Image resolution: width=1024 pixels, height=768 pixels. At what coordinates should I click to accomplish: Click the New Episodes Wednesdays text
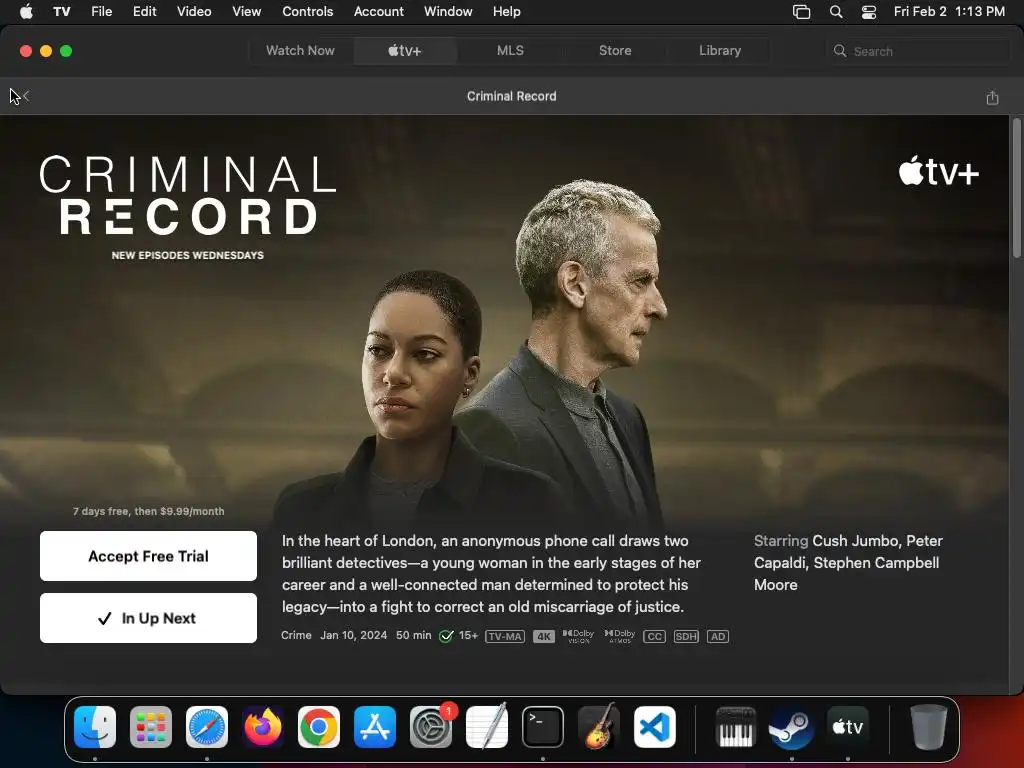pos(187,255)
